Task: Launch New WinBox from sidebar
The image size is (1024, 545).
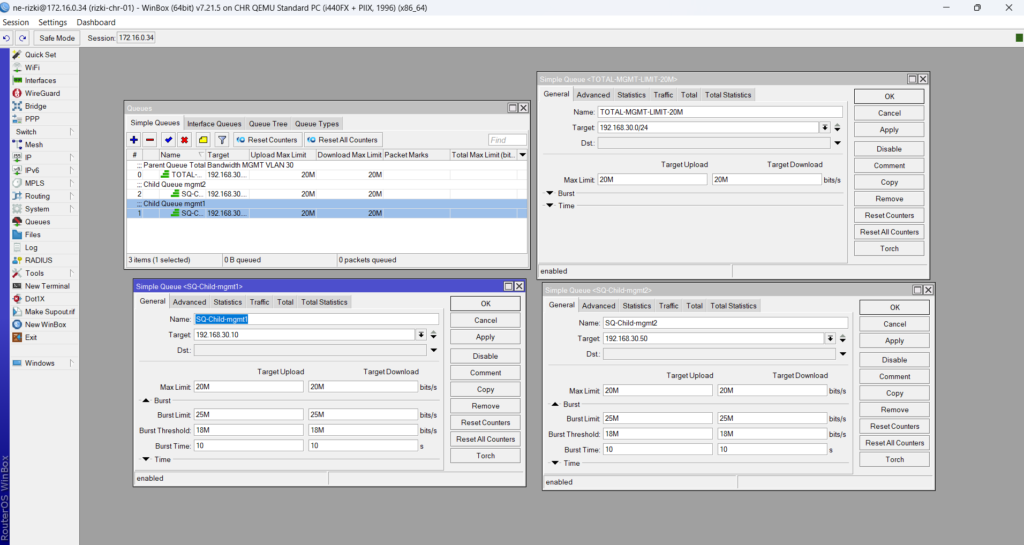Action: tap(45, 324)
